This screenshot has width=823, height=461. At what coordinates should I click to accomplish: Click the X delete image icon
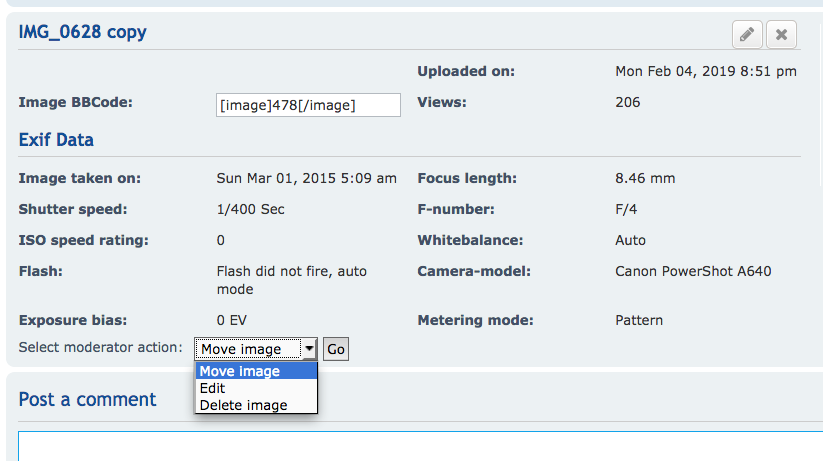(781, 35)
